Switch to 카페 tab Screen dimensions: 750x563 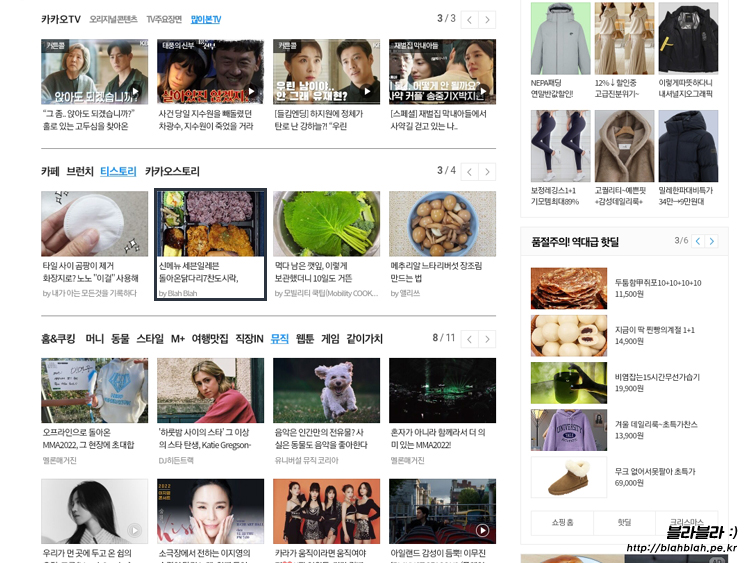pos(50,171)
